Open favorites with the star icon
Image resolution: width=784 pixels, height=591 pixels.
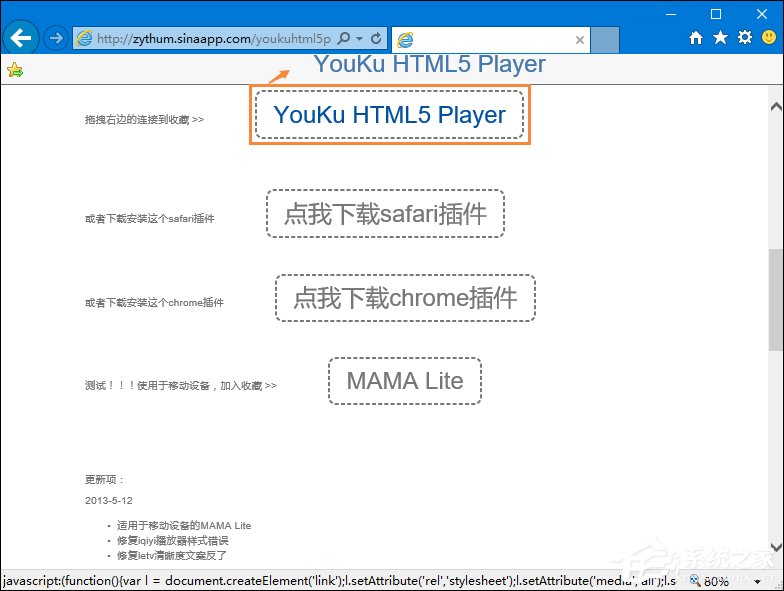[720, 38]
